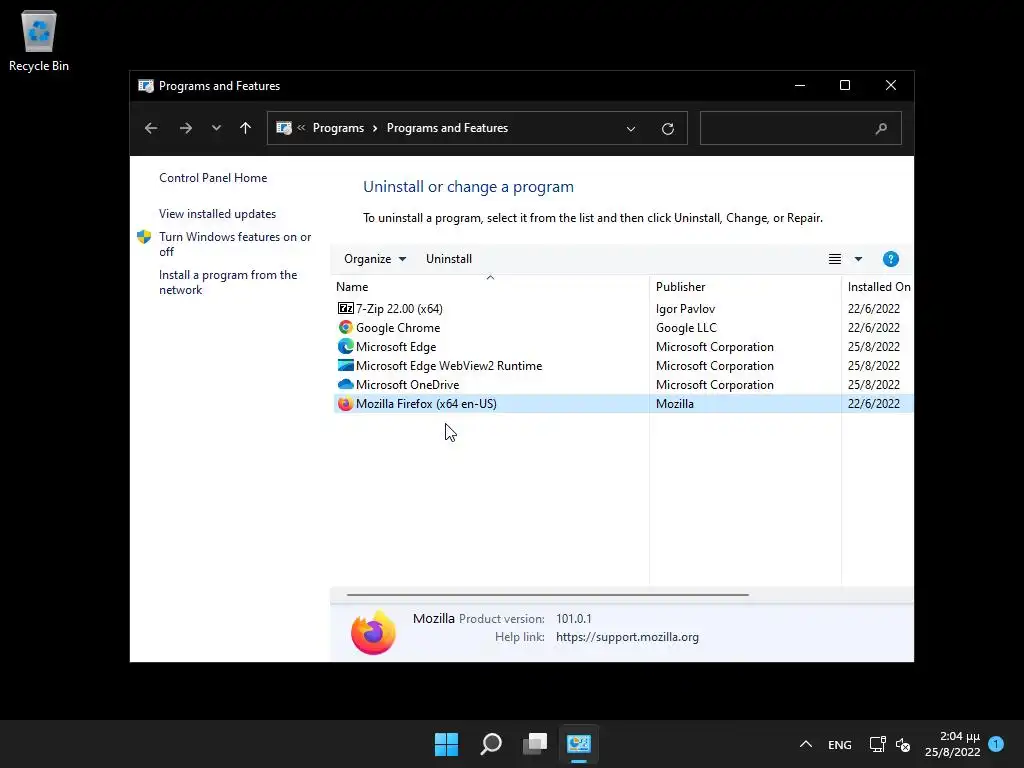Select the Google Chrome entry
The height and width of the screenshot is (768, 1024).
coord(624,327)
